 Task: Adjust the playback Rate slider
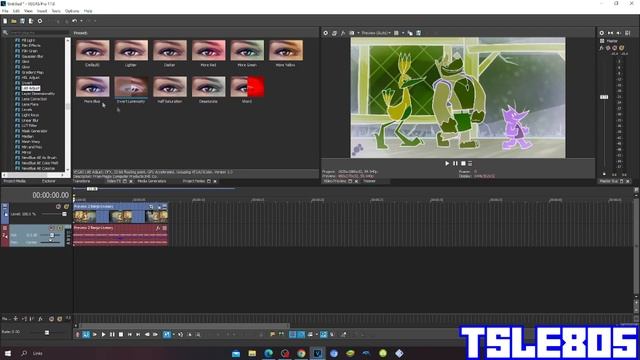pos(47,333)
